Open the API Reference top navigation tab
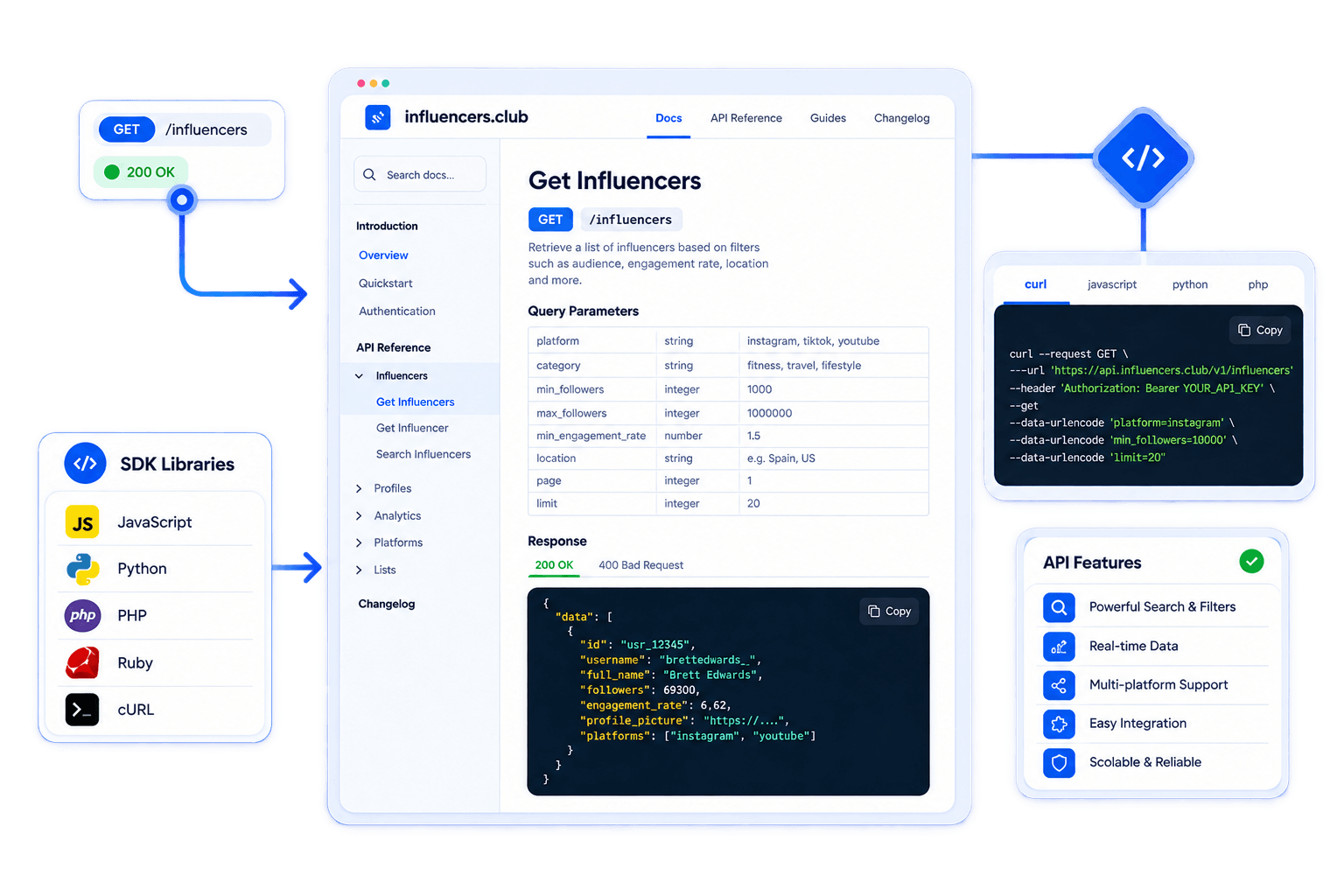This screenshot has width=1344, height=896. [x=746, y=118]
